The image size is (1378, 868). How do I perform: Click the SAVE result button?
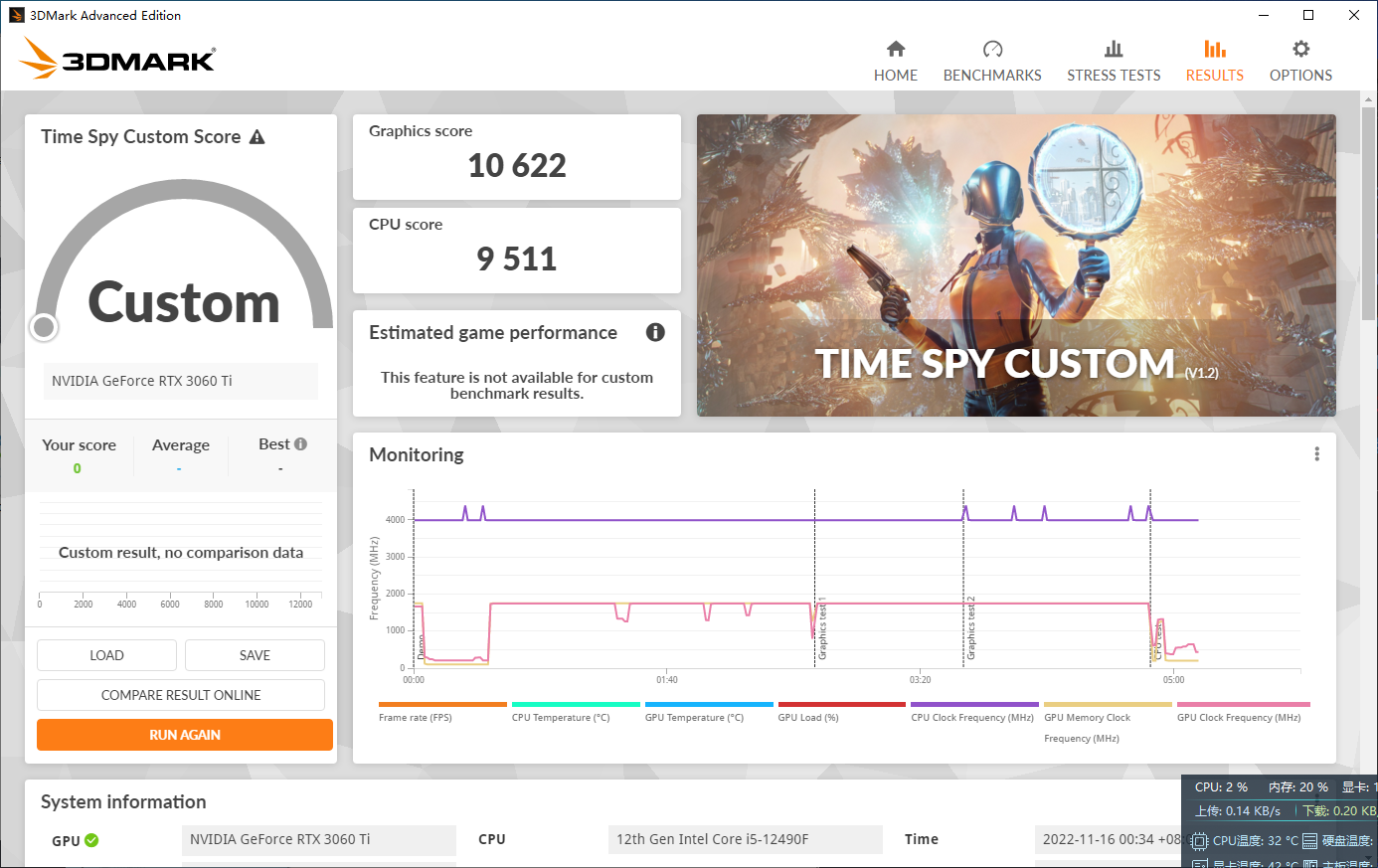[255, 655]
